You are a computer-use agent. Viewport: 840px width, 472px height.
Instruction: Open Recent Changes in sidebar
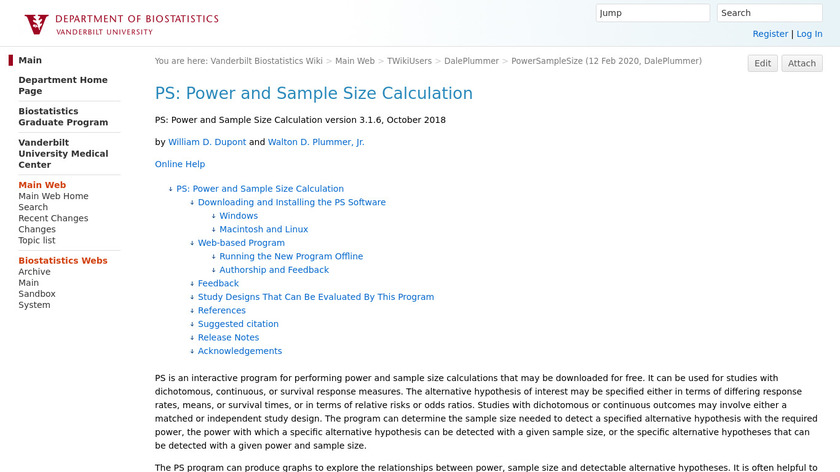pos(53,218)
